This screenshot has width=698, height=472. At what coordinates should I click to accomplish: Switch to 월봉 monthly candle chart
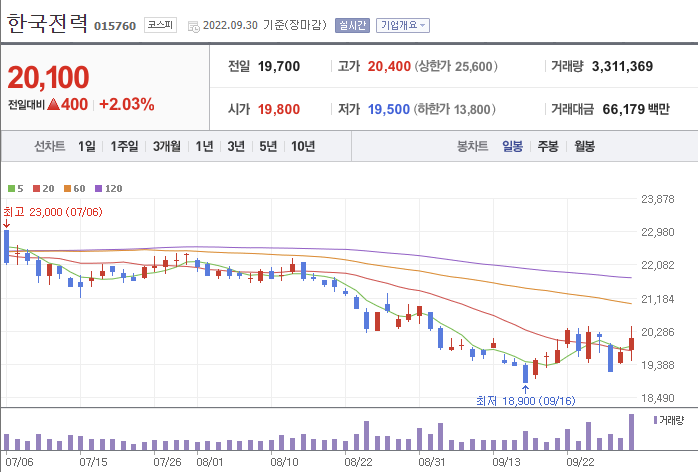584,146
